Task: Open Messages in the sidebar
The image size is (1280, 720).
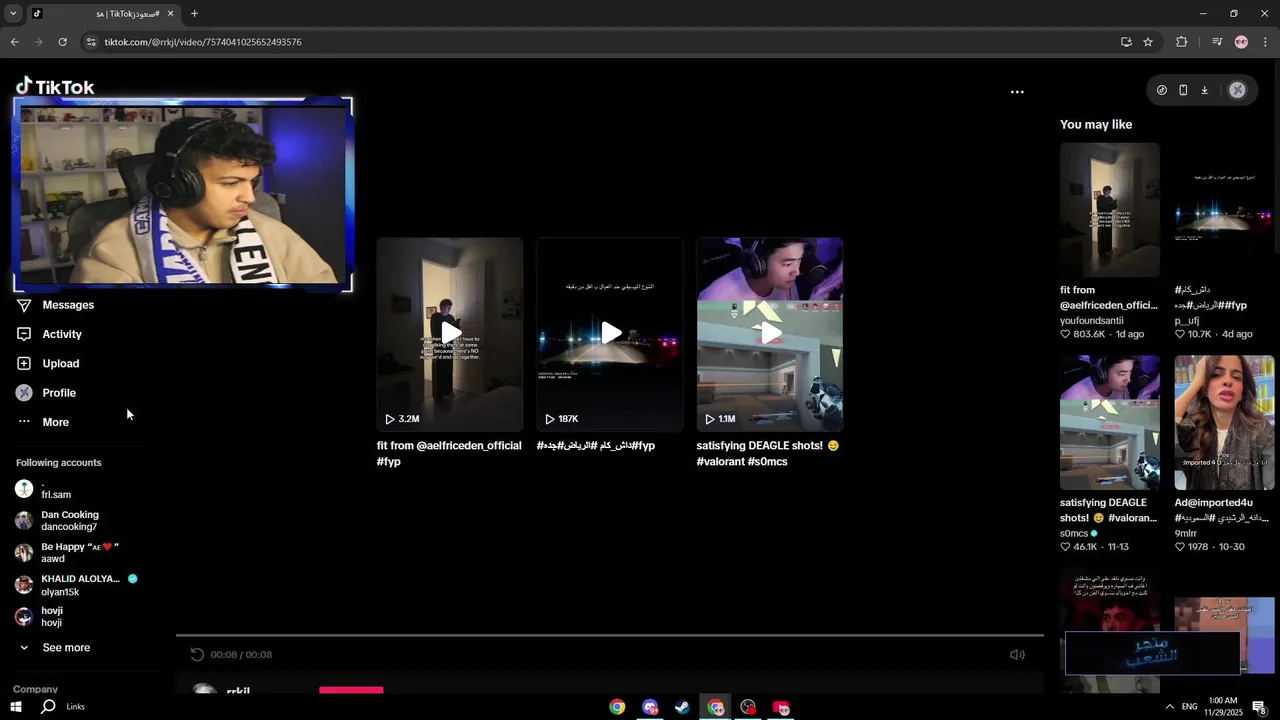Action: 56,305
